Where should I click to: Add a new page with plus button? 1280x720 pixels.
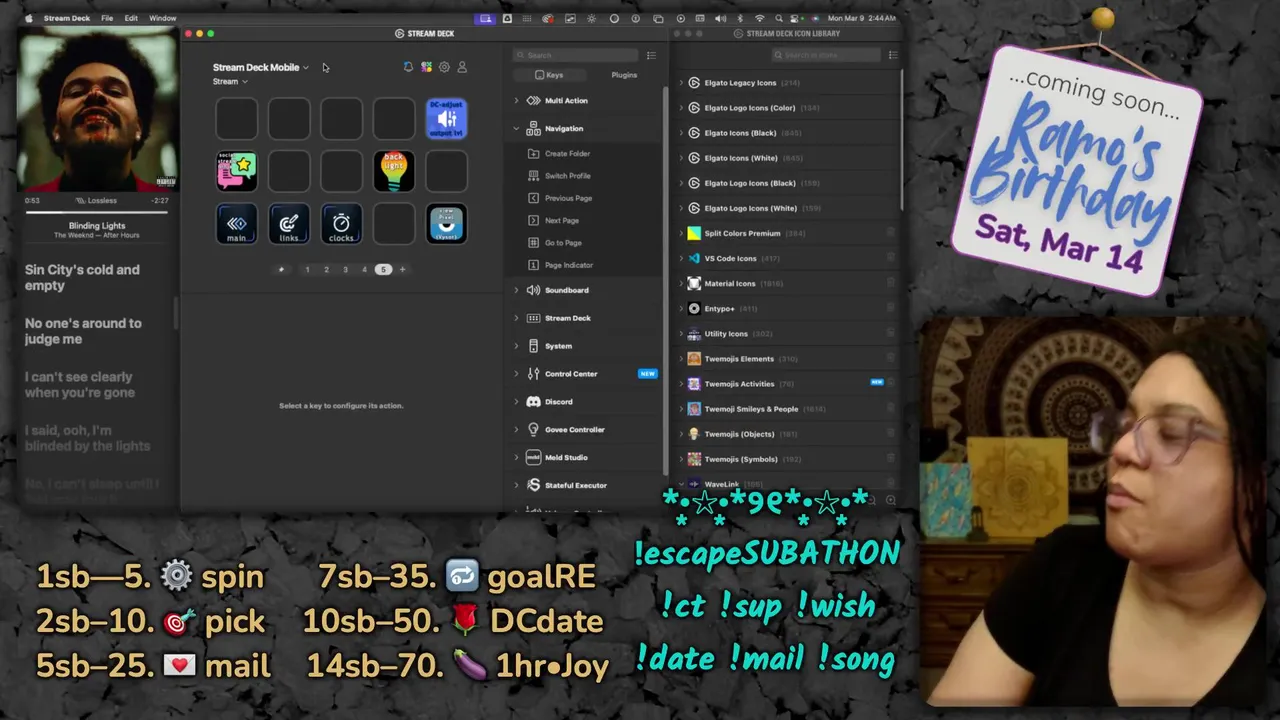(403, 269)
